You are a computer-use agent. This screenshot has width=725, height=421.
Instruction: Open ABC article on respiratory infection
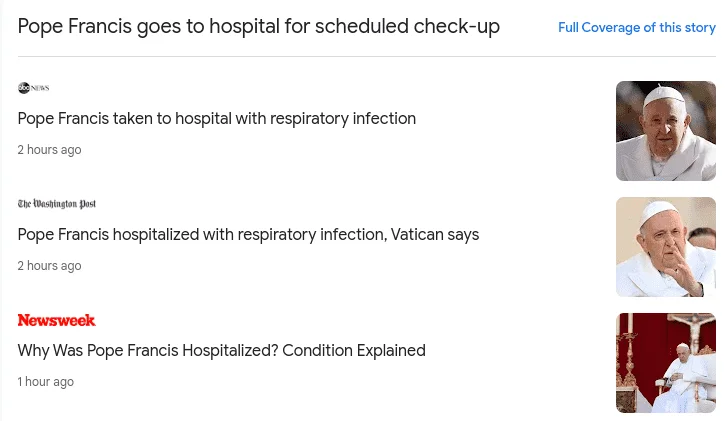click(216, 119)
